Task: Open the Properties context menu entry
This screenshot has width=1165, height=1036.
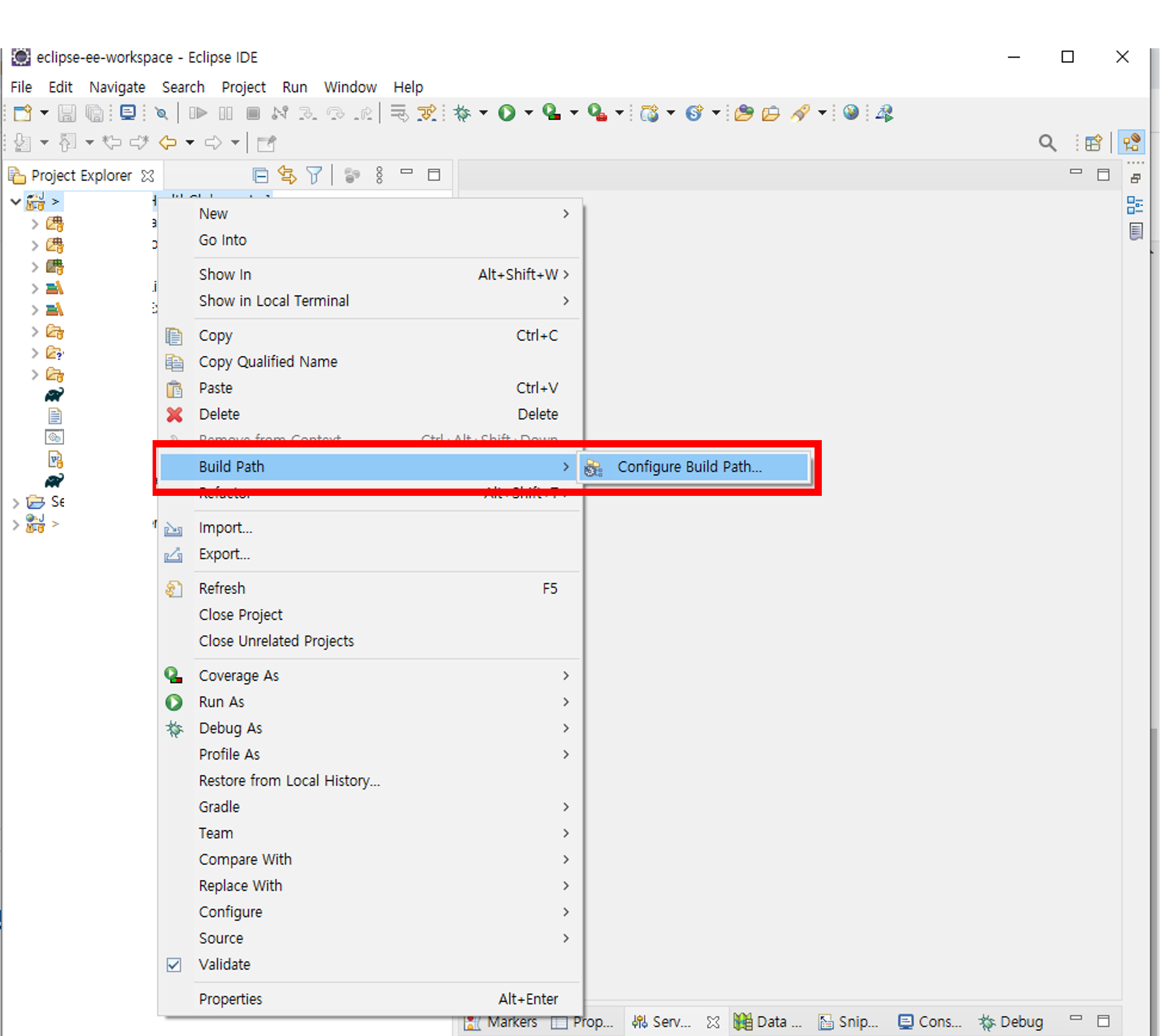Action: 230,999
